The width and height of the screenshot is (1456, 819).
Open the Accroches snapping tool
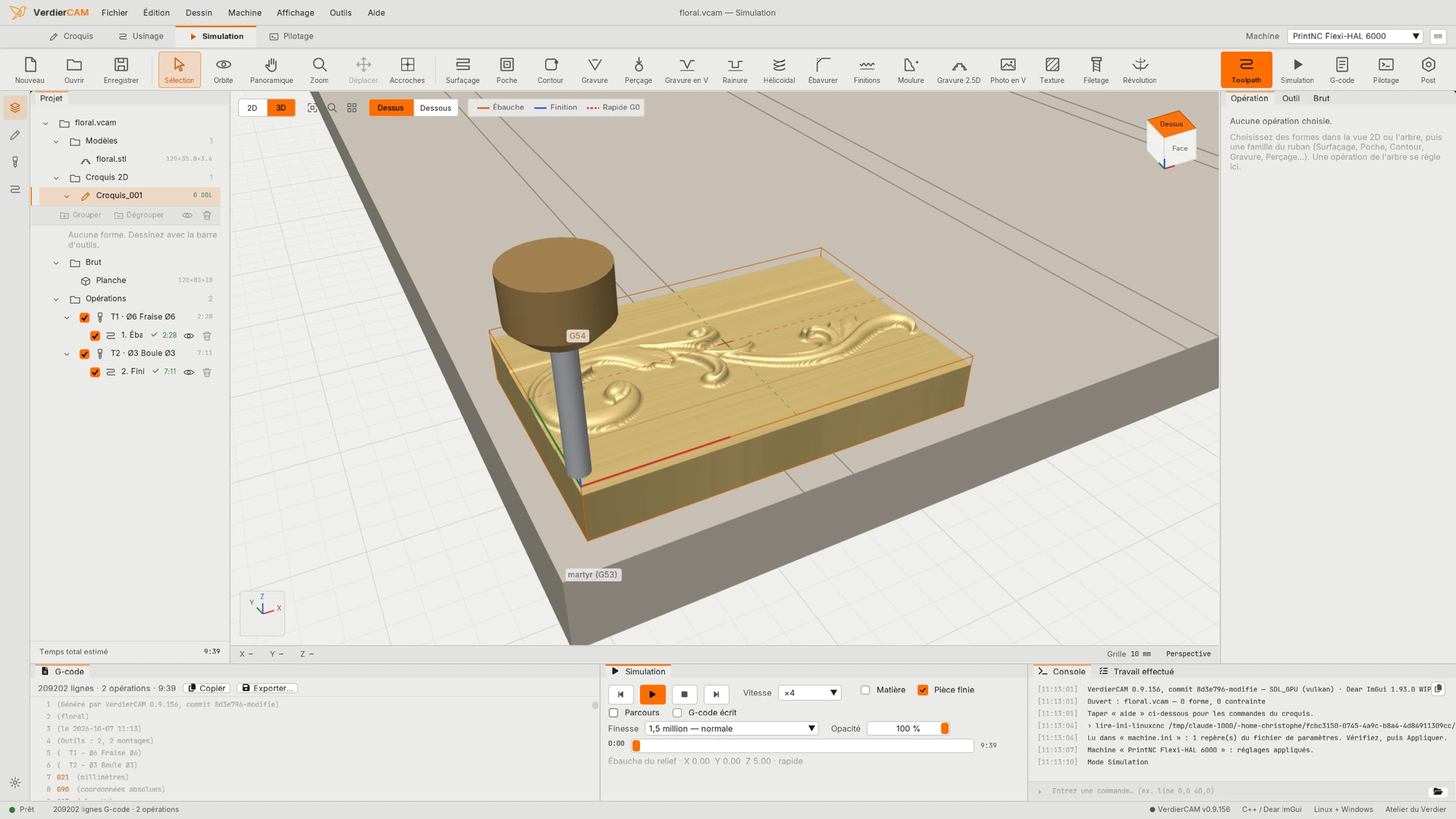[x=407, y=70]
